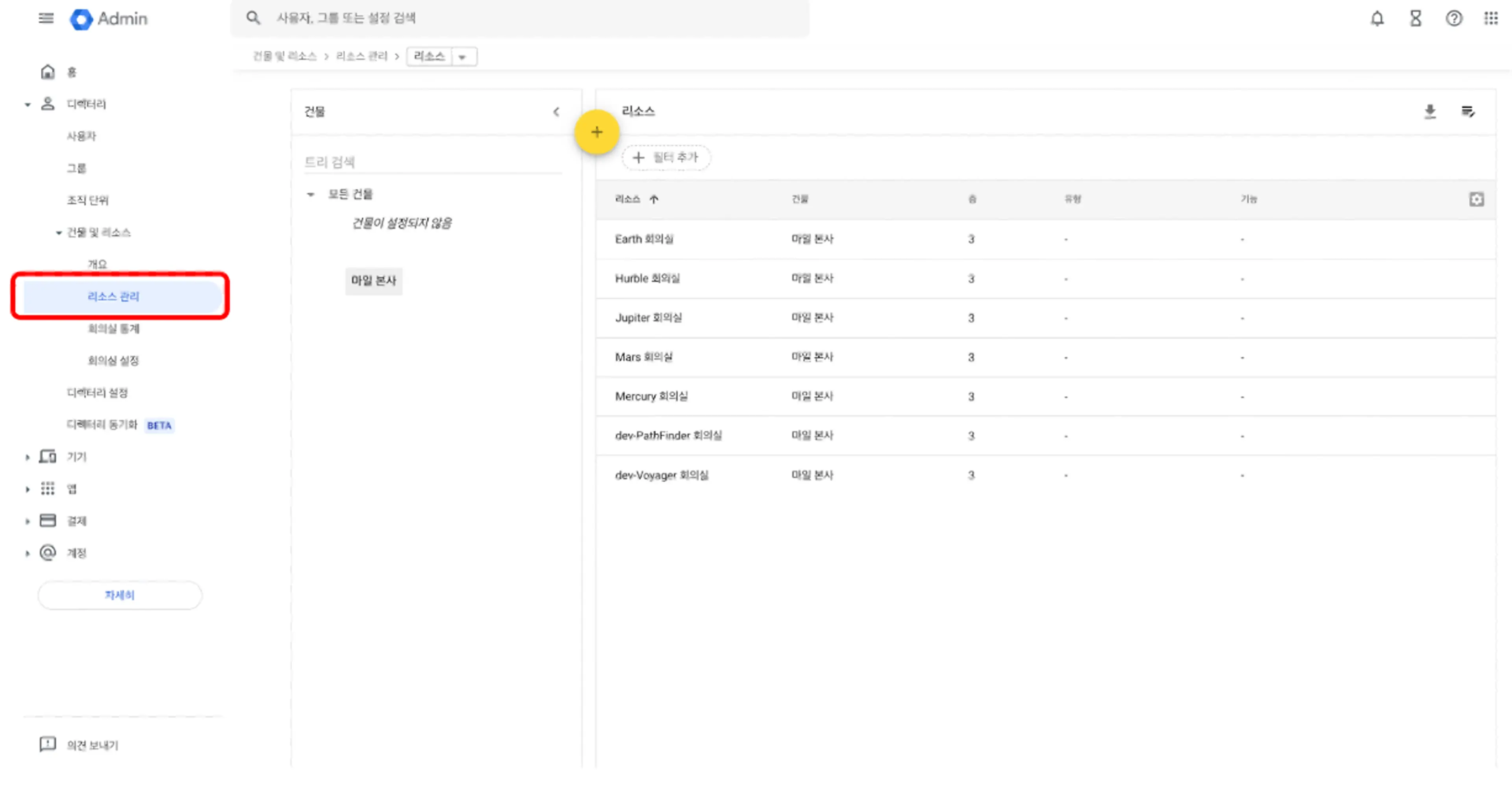Open 사용자 in the sidebar
1512x809 pixels.
[x=81, y=136]
